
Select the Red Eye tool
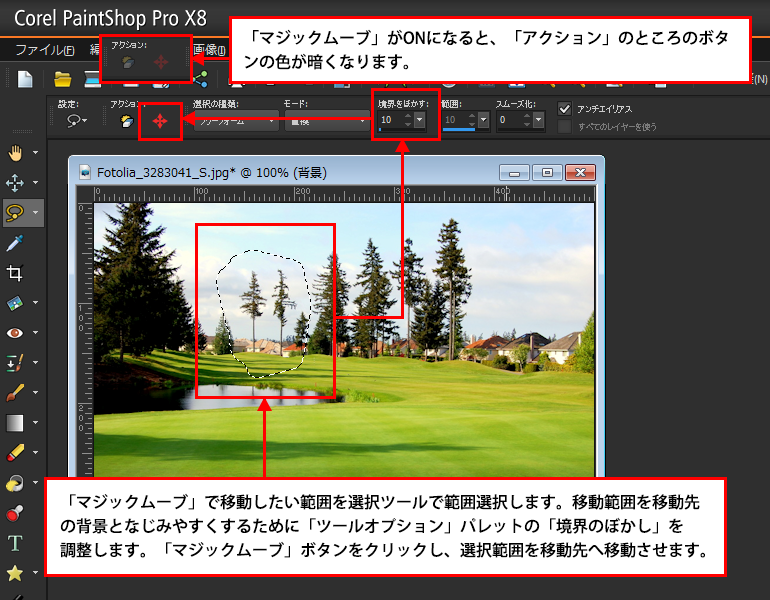(15, 333)
